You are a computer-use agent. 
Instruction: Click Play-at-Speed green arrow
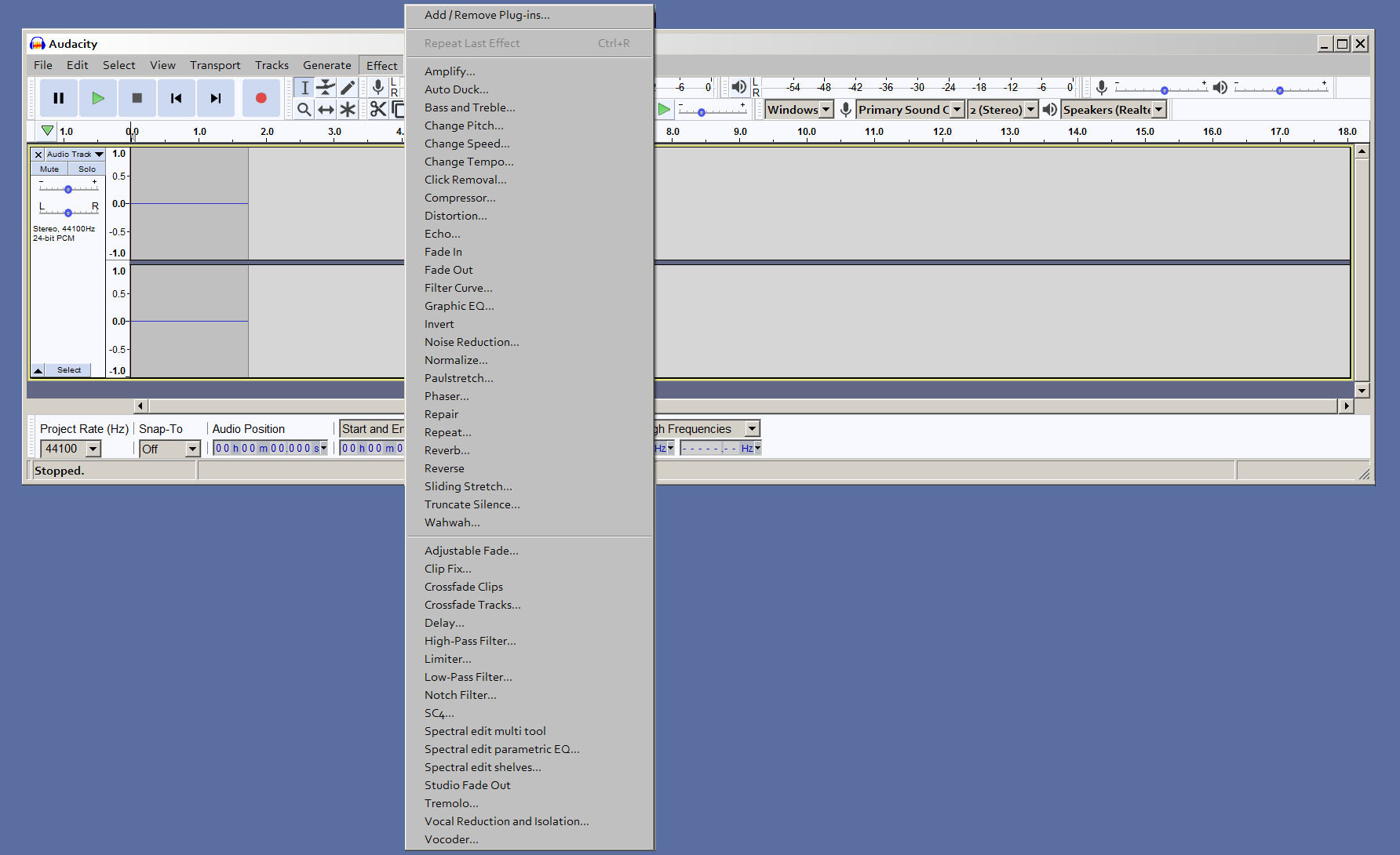tap(664, 109)
